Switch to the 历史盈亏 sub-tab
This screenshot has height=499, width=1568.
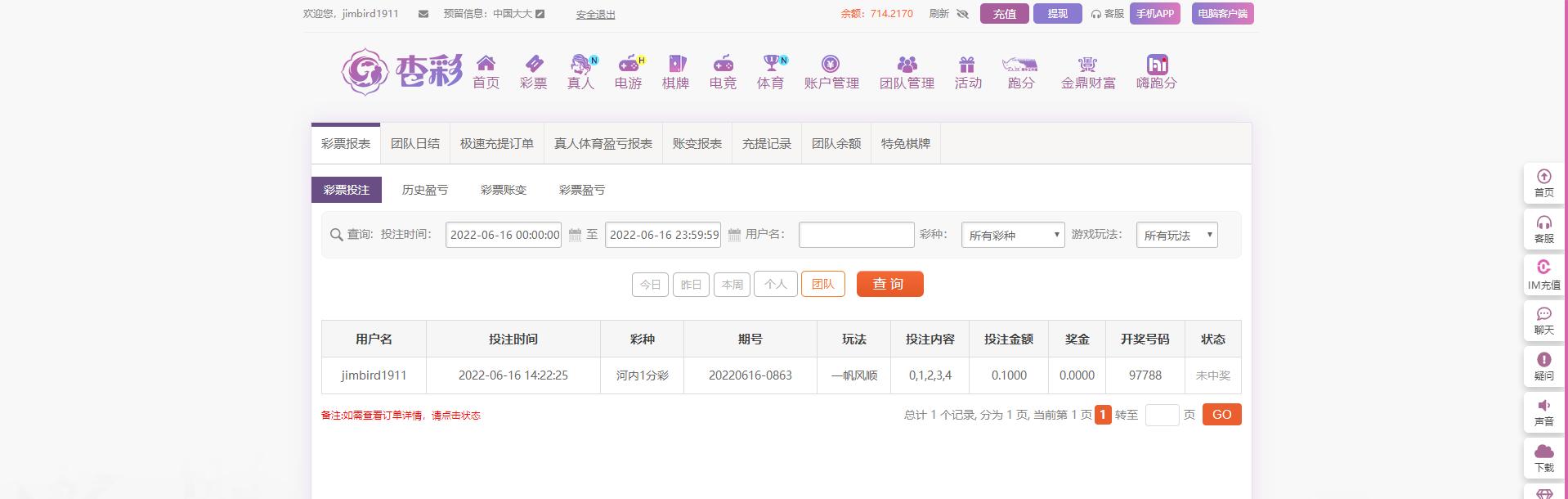425,190
